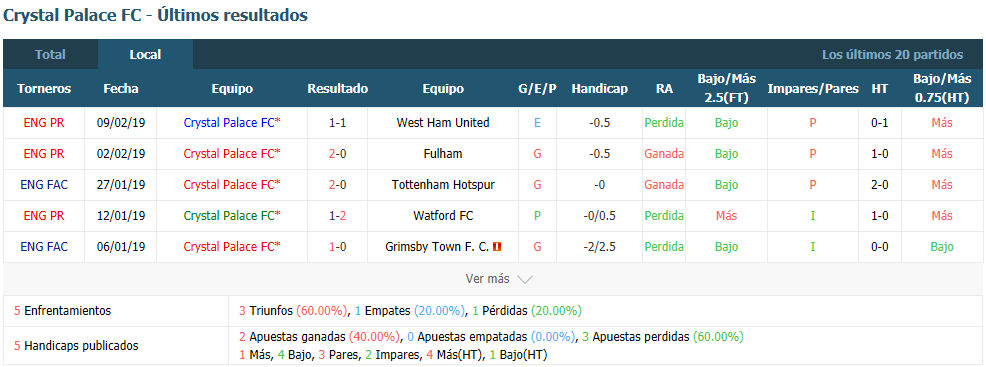Click the Ver más text
This screenshot has height=367, width=986.
[x=487, y=278]
